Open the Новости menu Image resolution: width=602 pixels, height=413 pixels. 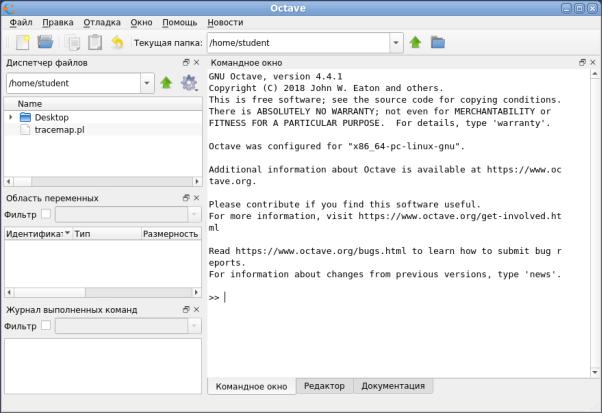(x=225, y=22)
